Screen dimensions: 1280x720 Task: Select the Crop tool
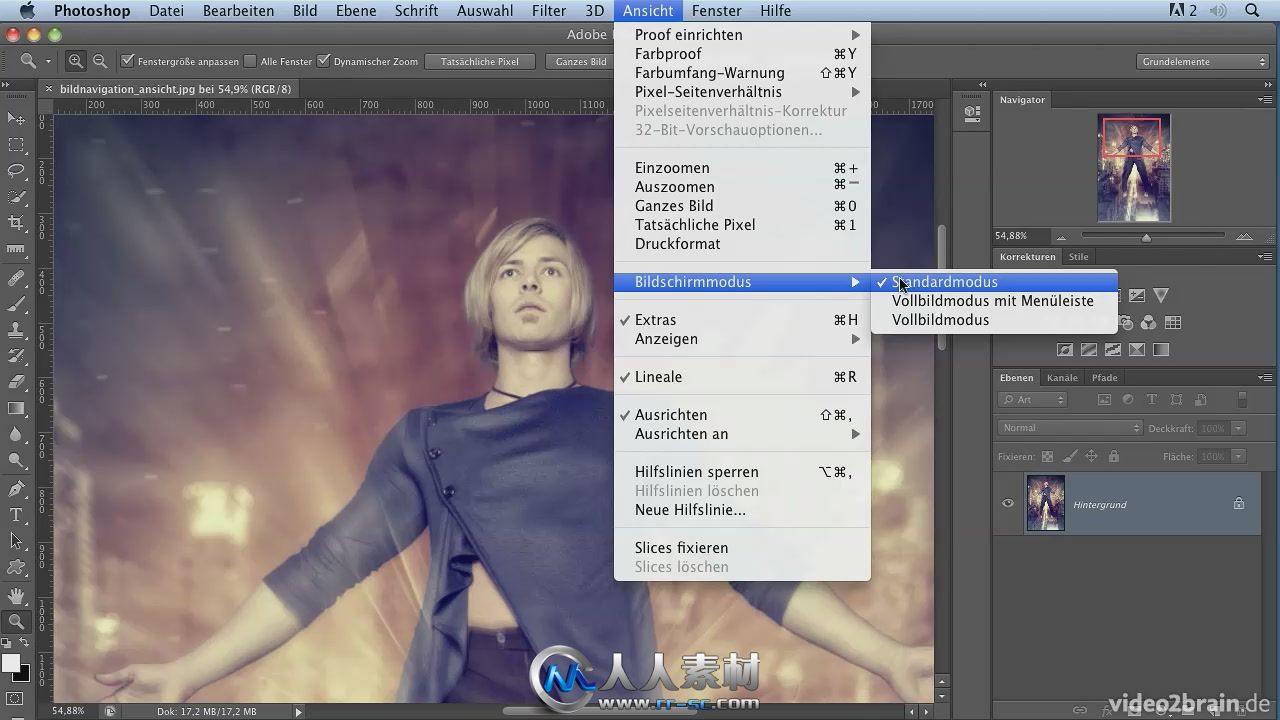pyautogui.click(x=16, y=223)
